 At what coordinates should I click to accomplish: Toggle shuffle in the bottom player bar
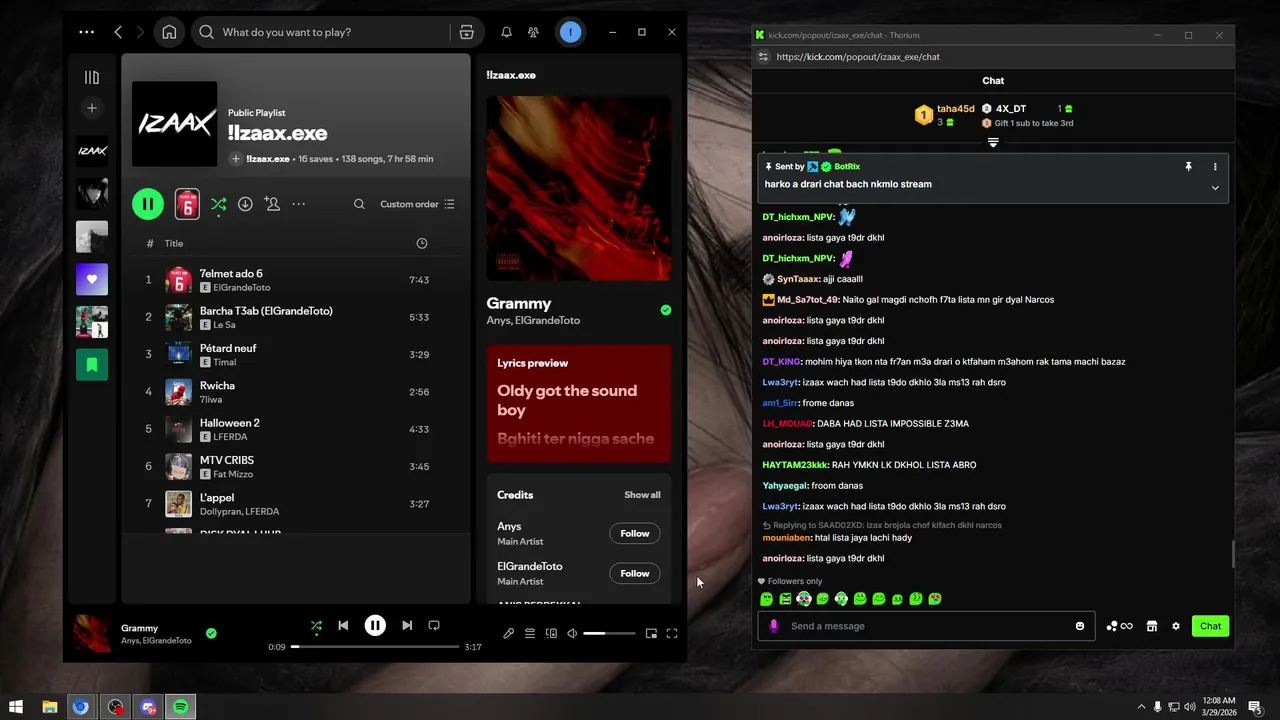[x=316, y=626]
